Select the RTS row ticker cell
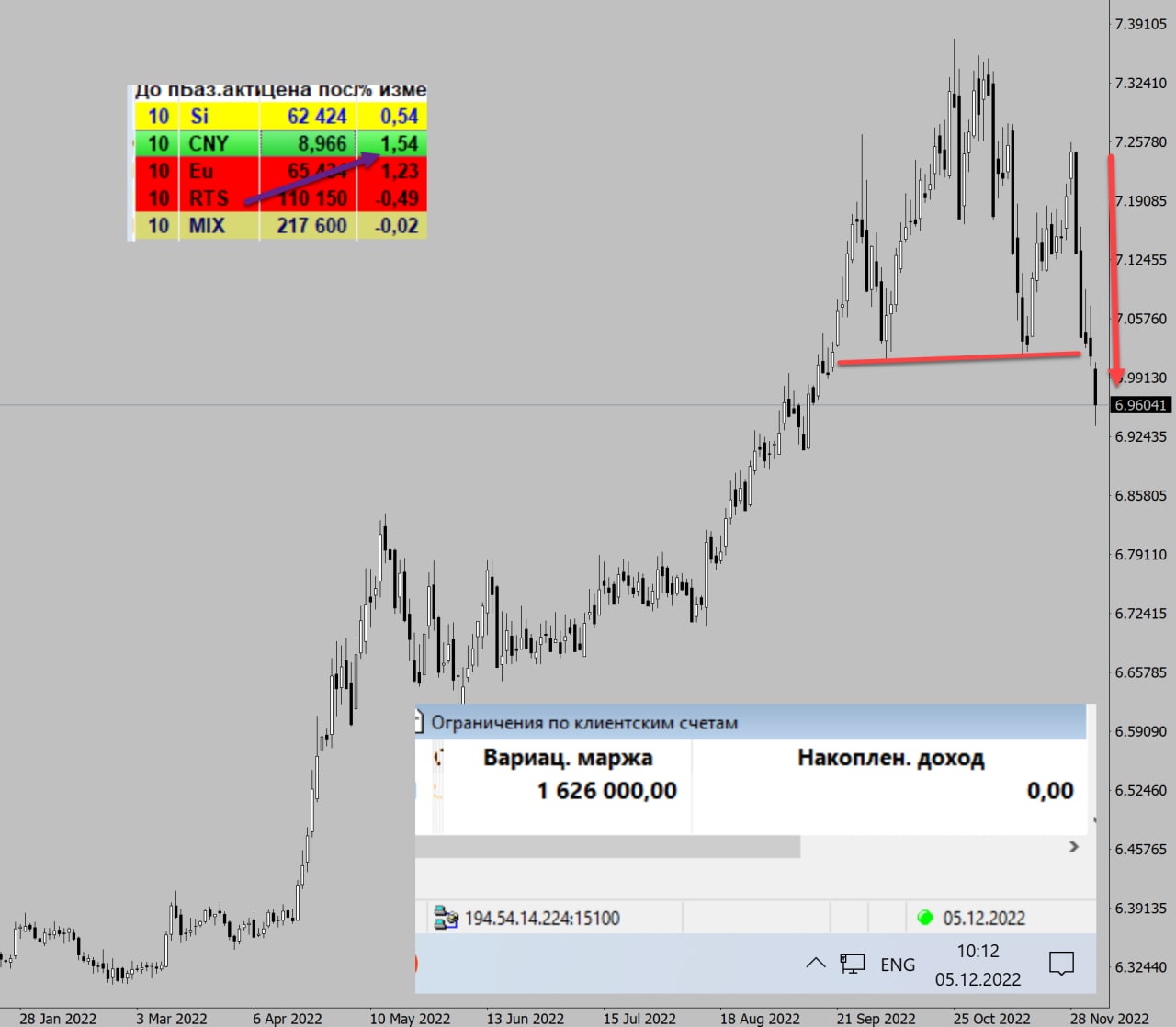 coord(209,198)
